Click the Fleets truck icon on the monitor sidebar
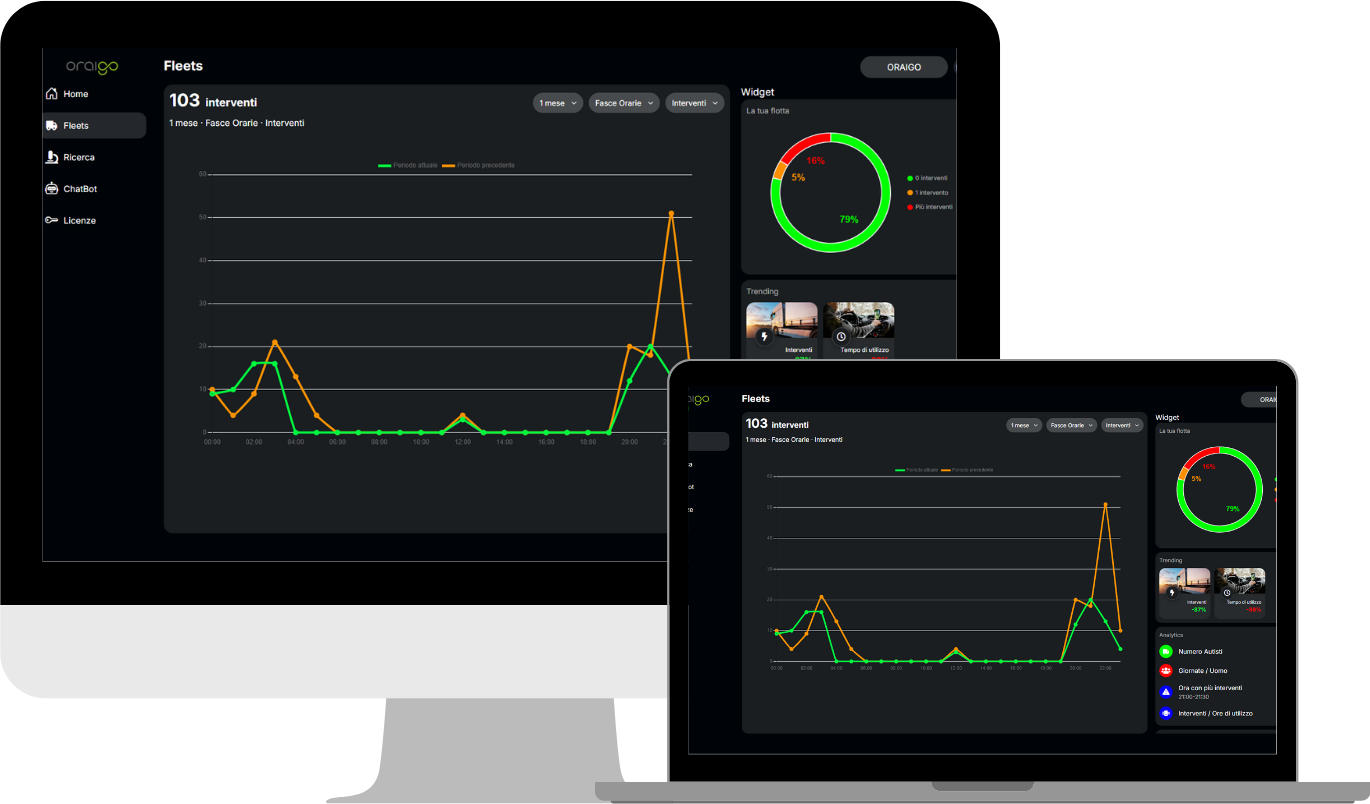 [51, 126]
